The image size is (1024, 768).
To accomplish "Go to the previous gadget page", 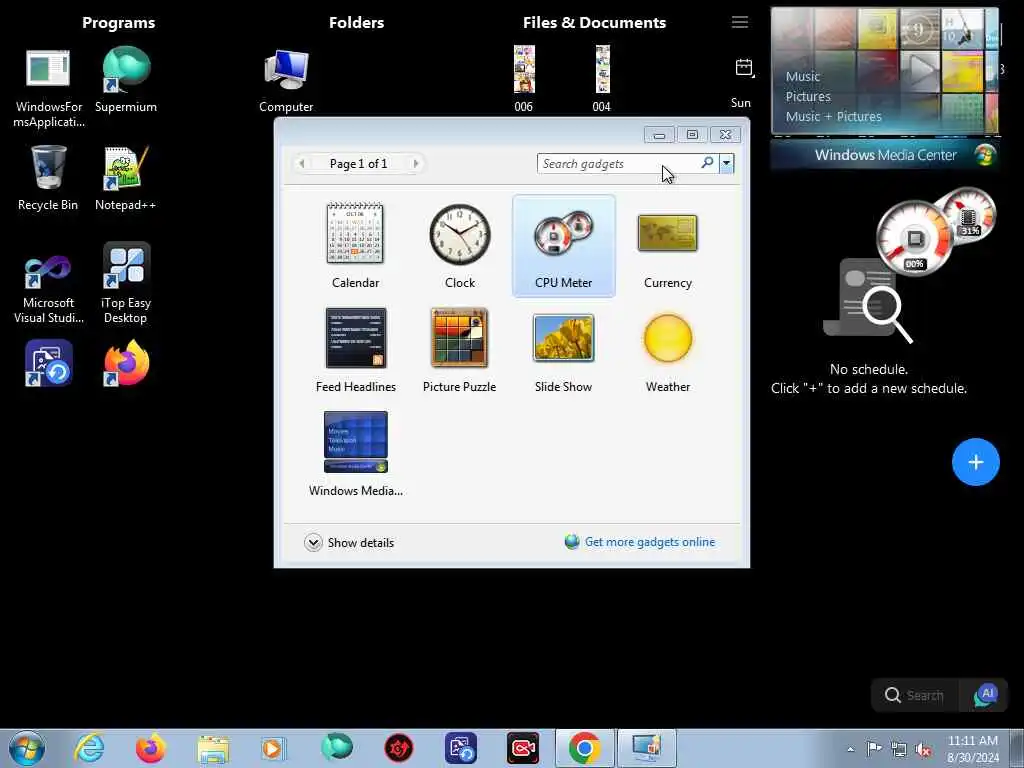I will point(301,163).
